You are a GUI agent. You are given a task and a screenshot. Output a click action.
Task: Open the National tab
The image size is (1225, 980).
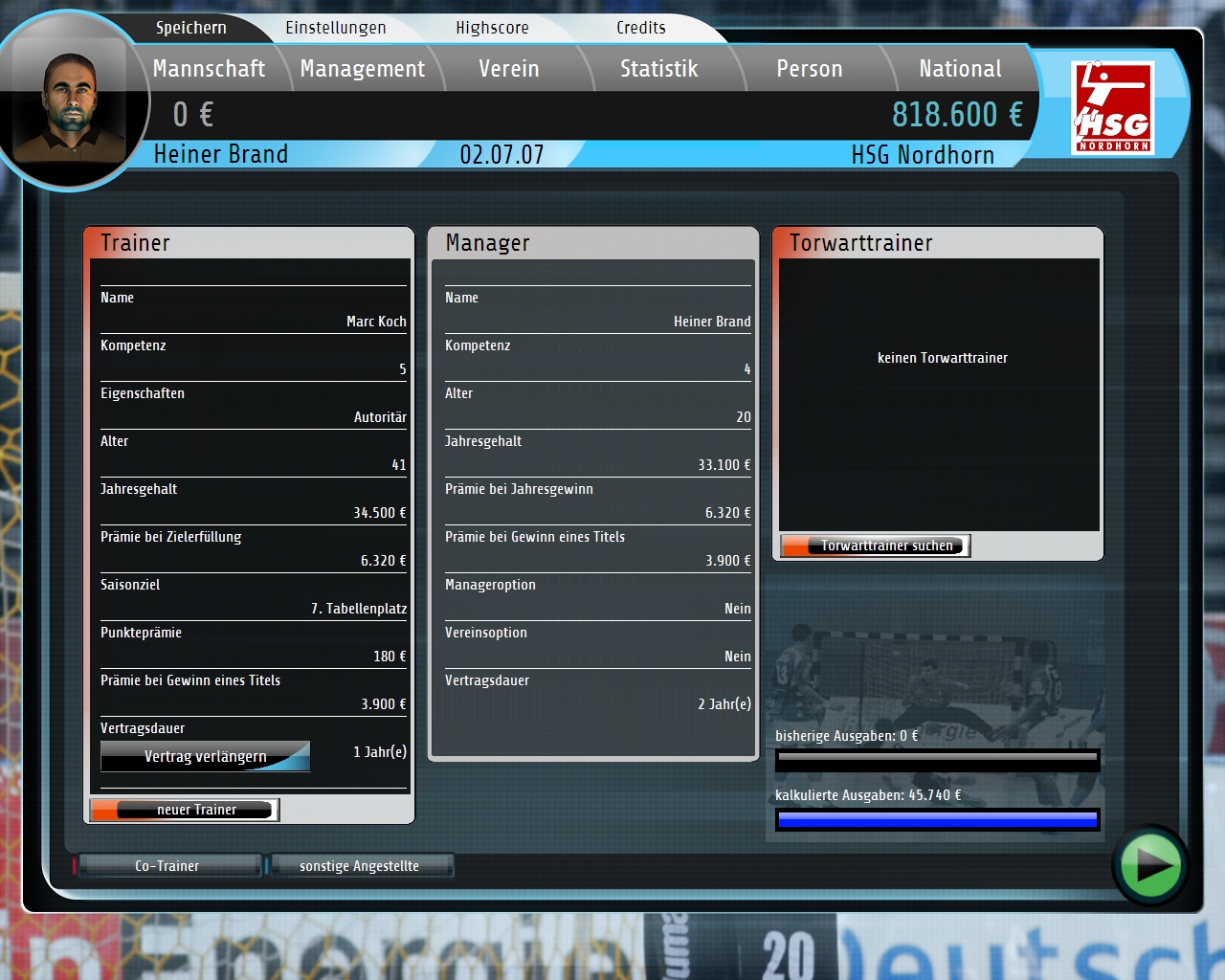pyautogui.click(x=960, y=69)
